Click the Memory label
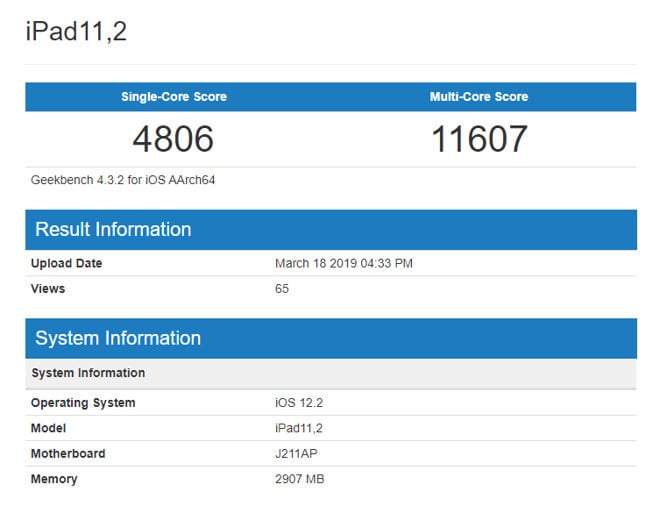Viewport: 660px width, 506px height. pos(54,479)
